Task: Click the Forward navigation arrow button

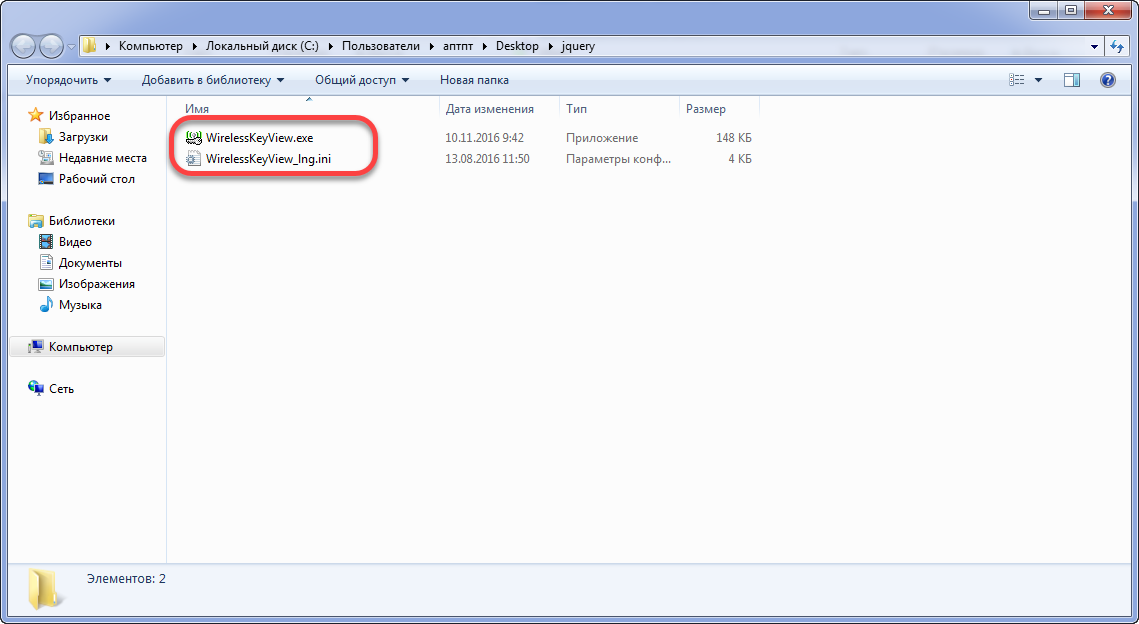Action: point(51,46)
